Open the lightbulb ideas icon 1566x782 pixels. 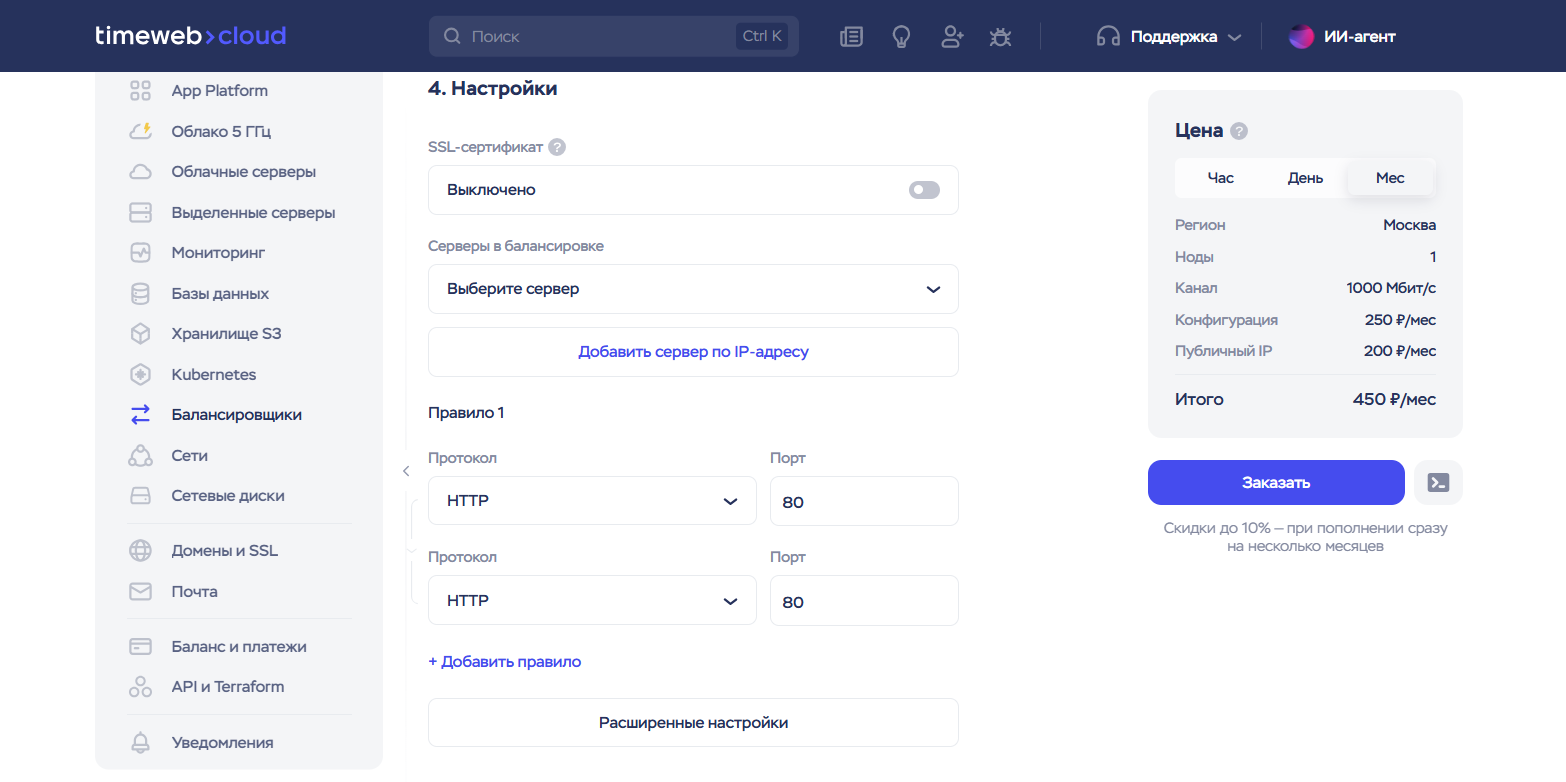click(x=902, y=37)
